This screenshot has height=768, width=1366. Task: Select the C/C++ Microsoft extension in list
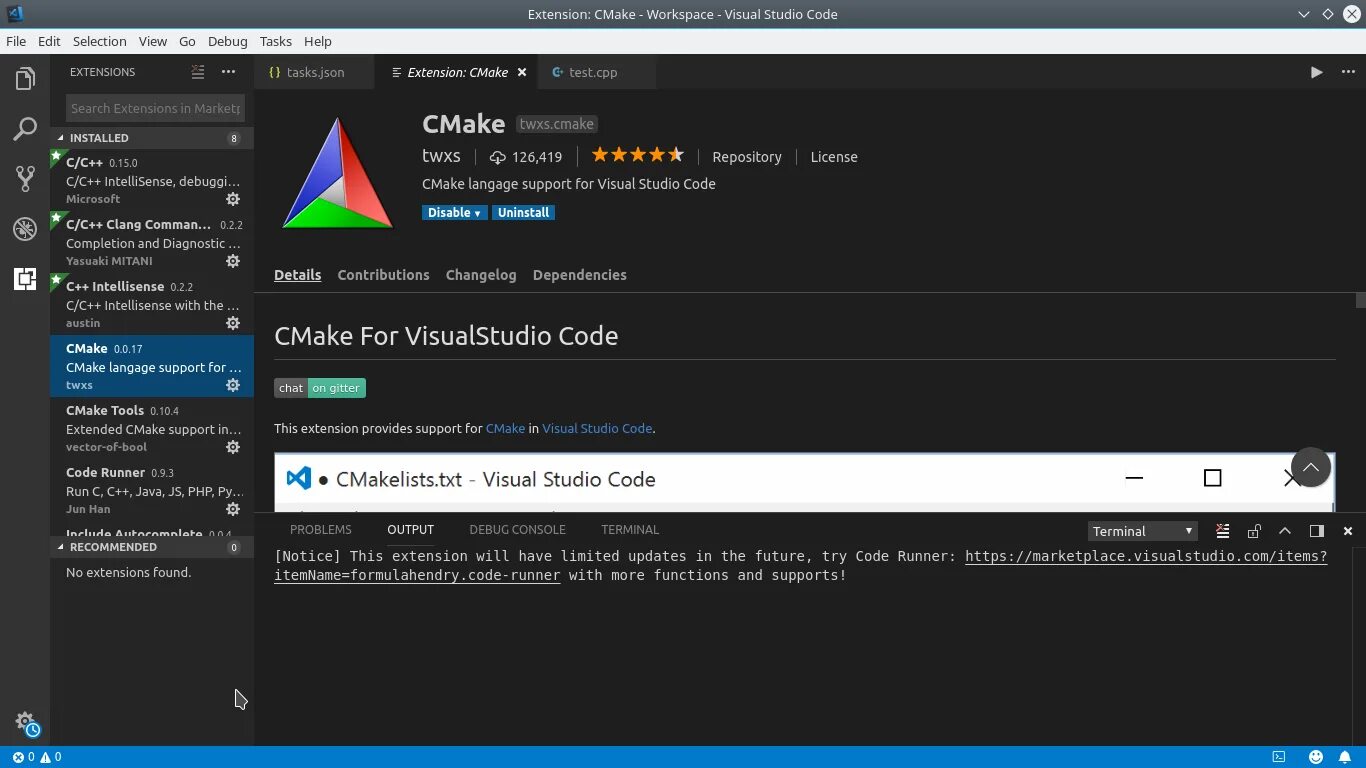152,180
